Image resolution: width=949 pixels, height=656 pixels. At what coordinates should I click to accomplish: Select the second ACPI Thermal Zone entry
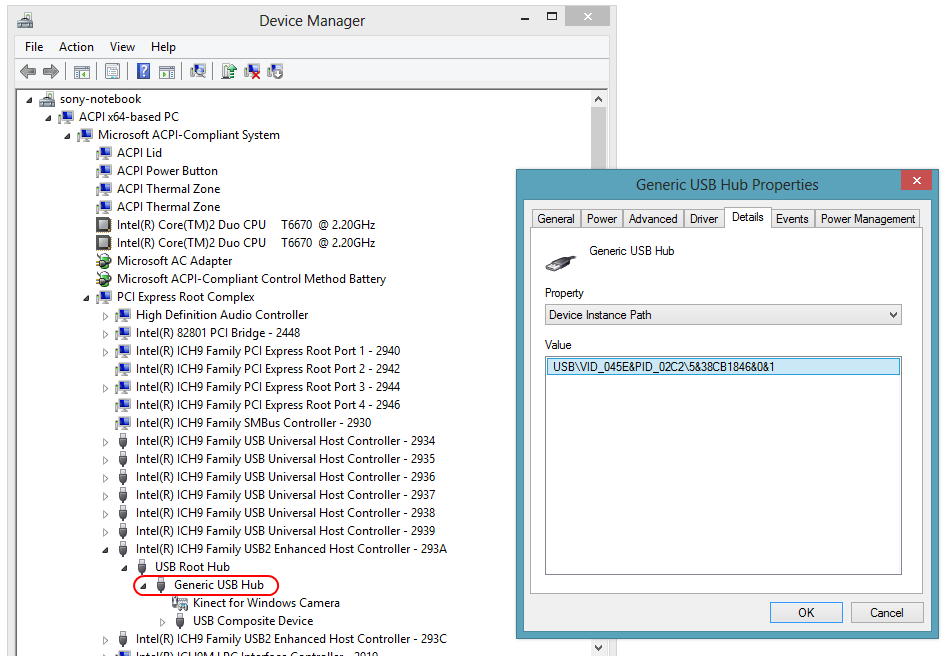(x=168, y=207)
